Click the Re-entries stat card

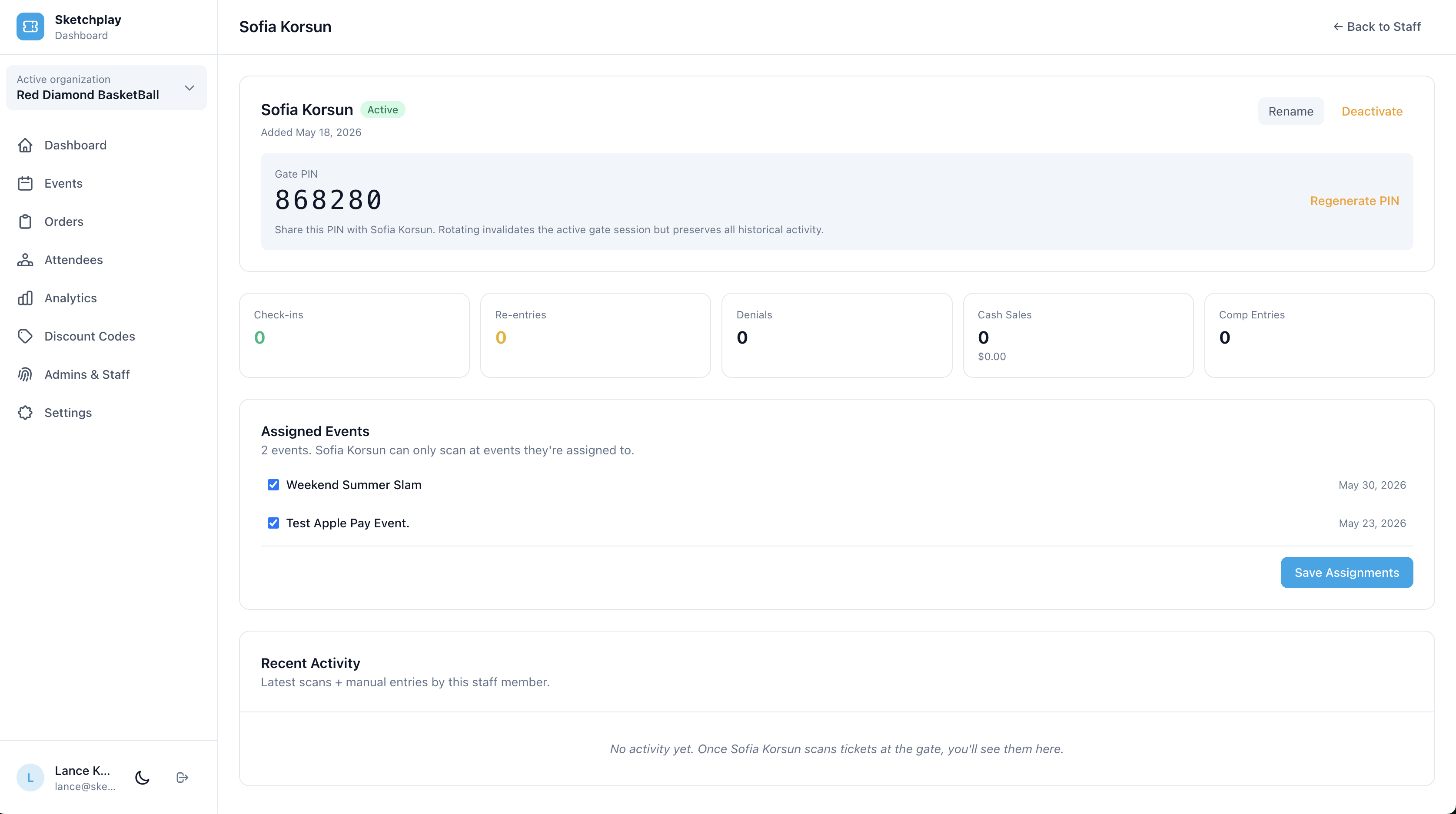pos(595,335)
